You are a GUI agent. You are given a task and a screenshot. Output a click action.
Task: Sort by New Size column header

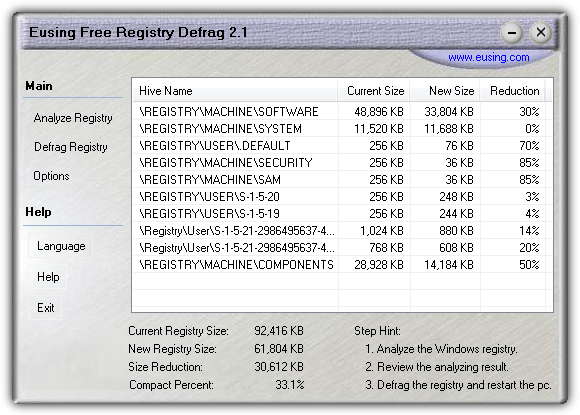445,91
